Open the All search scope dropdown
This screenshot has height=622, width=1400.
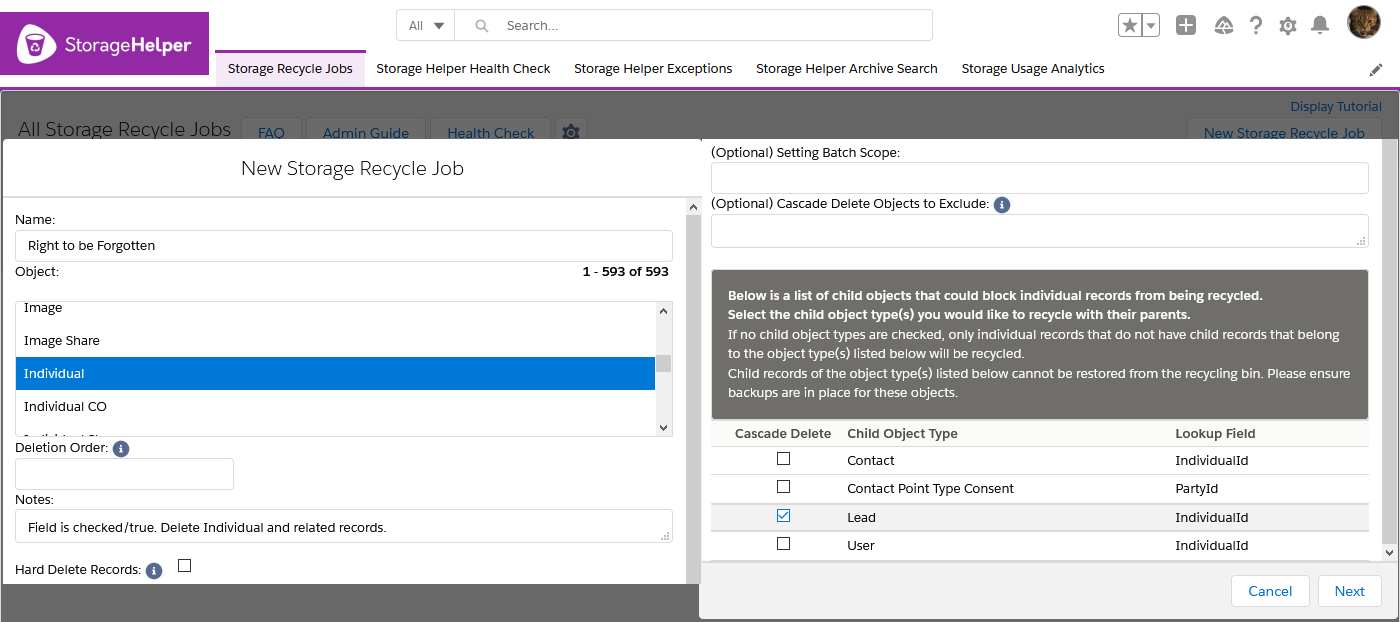[x=426, y=26]
